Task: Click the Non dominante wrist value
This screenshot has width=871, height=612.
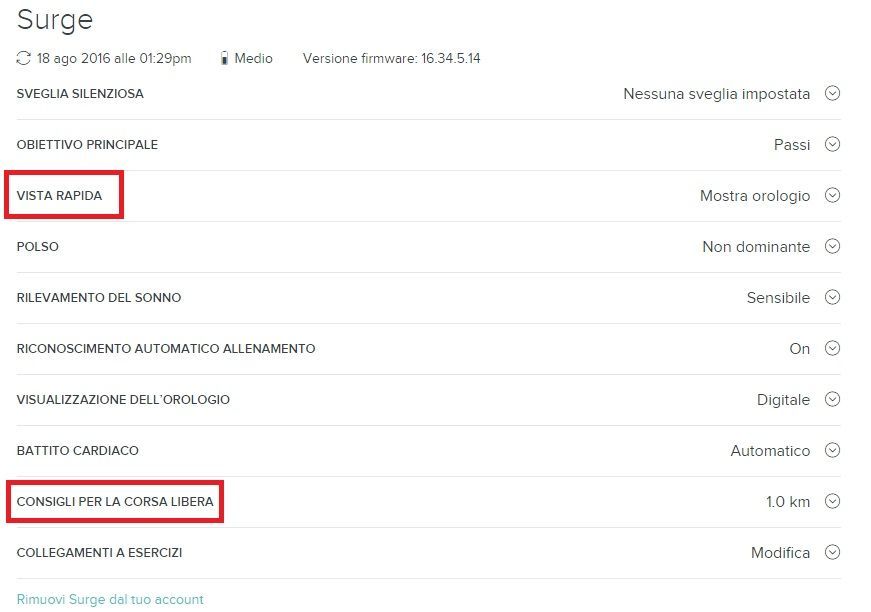Action: coord(756,247)
